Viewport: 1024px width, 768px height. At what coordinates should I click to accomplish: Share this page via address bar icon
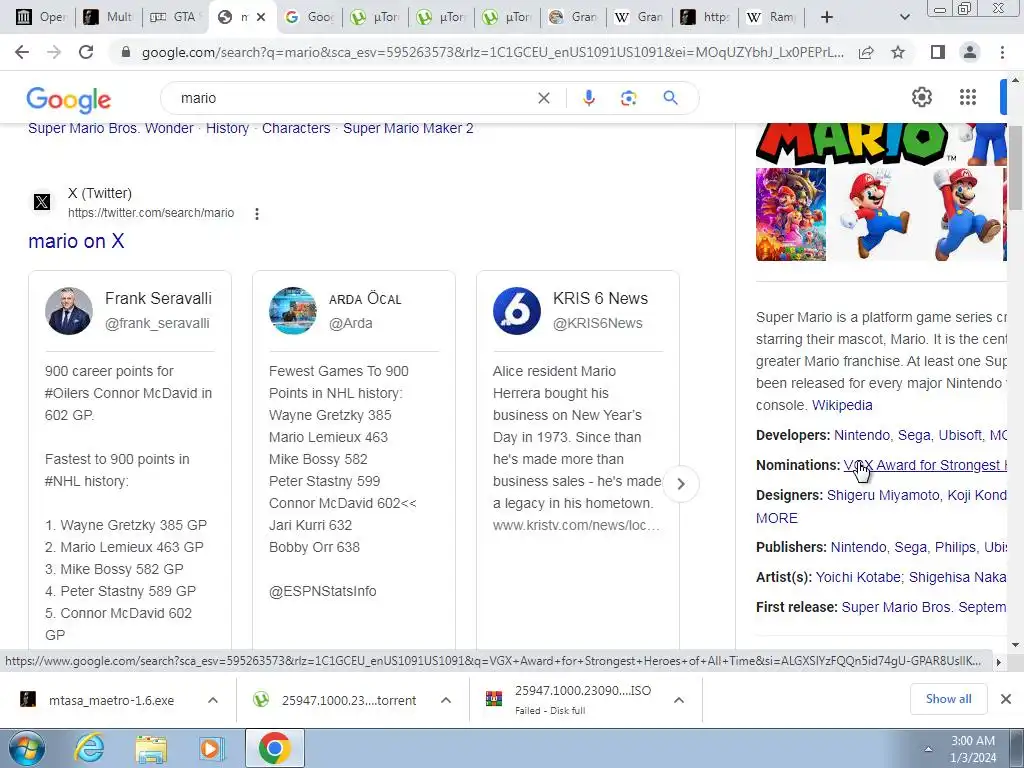click(x=866, y=52)
